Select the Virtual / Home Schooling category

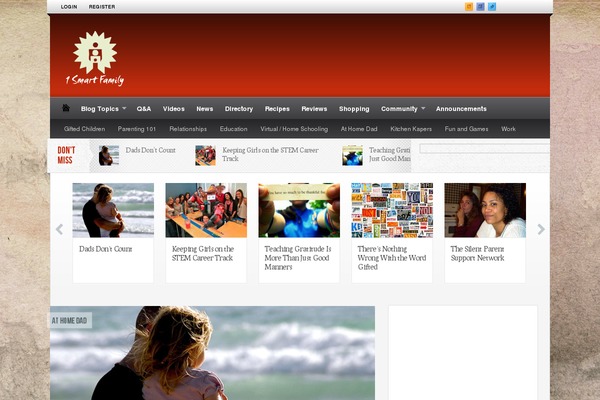pyautogui.click(x=294, y=129)
